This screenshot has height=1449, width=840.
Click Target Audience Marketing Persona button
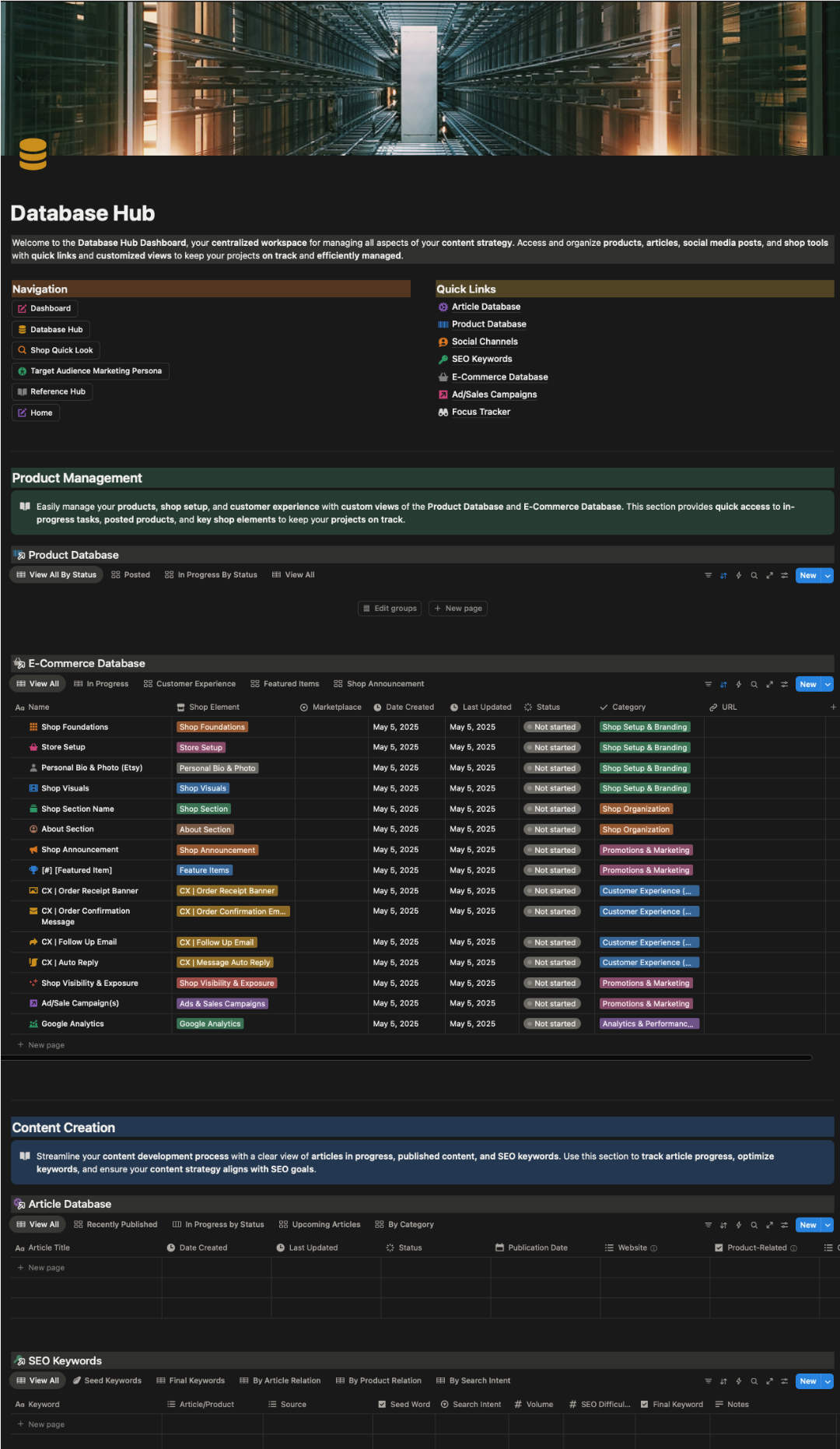click(90, 371)
